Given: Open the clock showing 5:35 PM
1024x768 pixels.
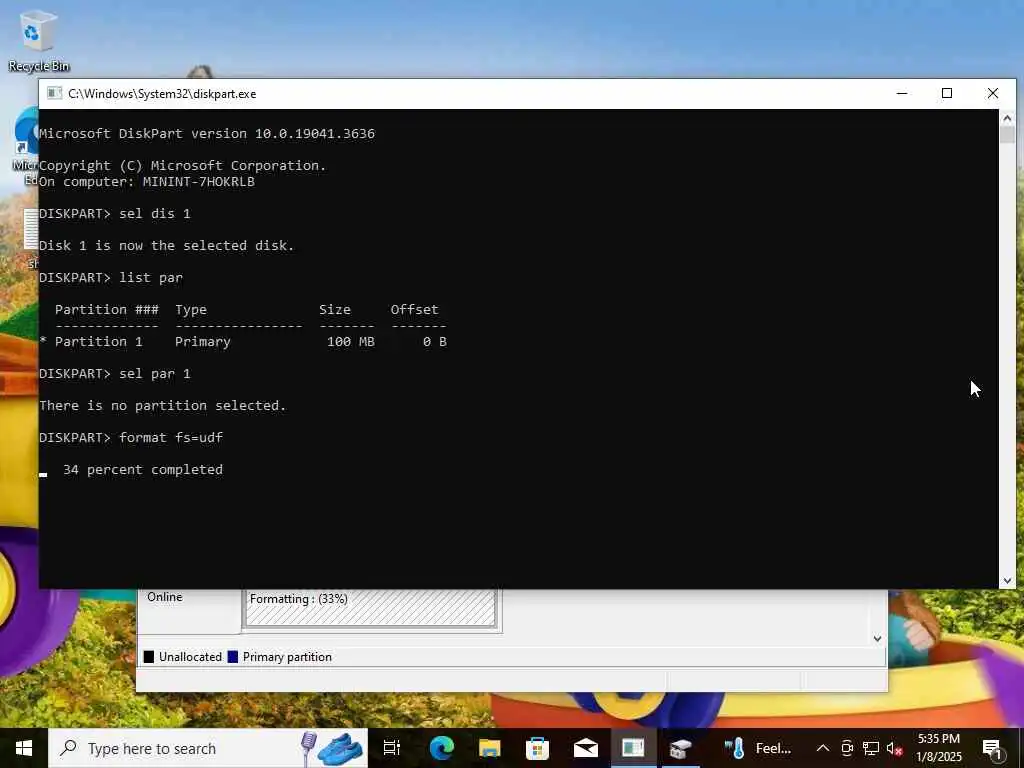Looking at the screenshot, I should point(938,748).
